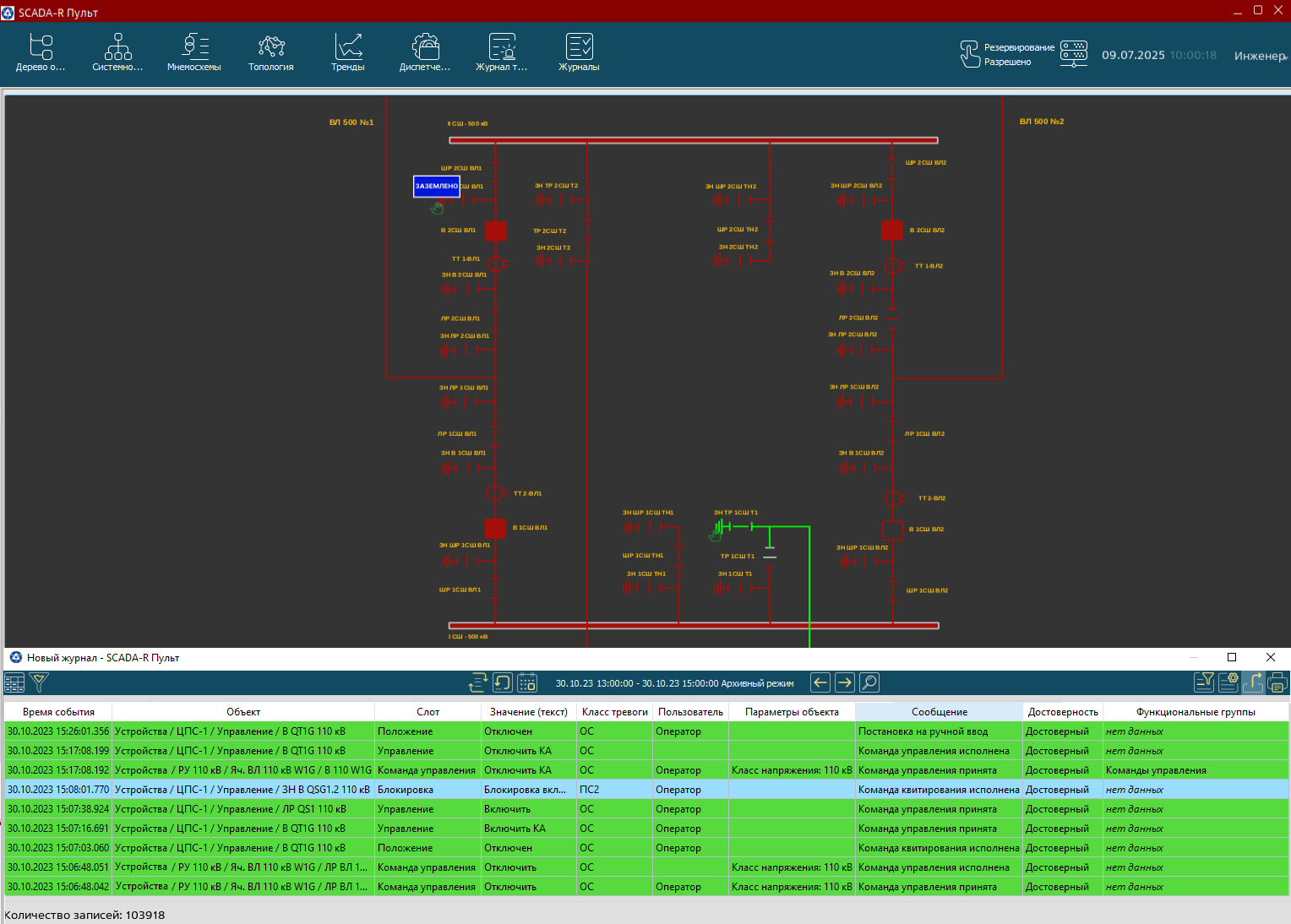
Task: Open the Топология view
Action: (x=271, y=52)
